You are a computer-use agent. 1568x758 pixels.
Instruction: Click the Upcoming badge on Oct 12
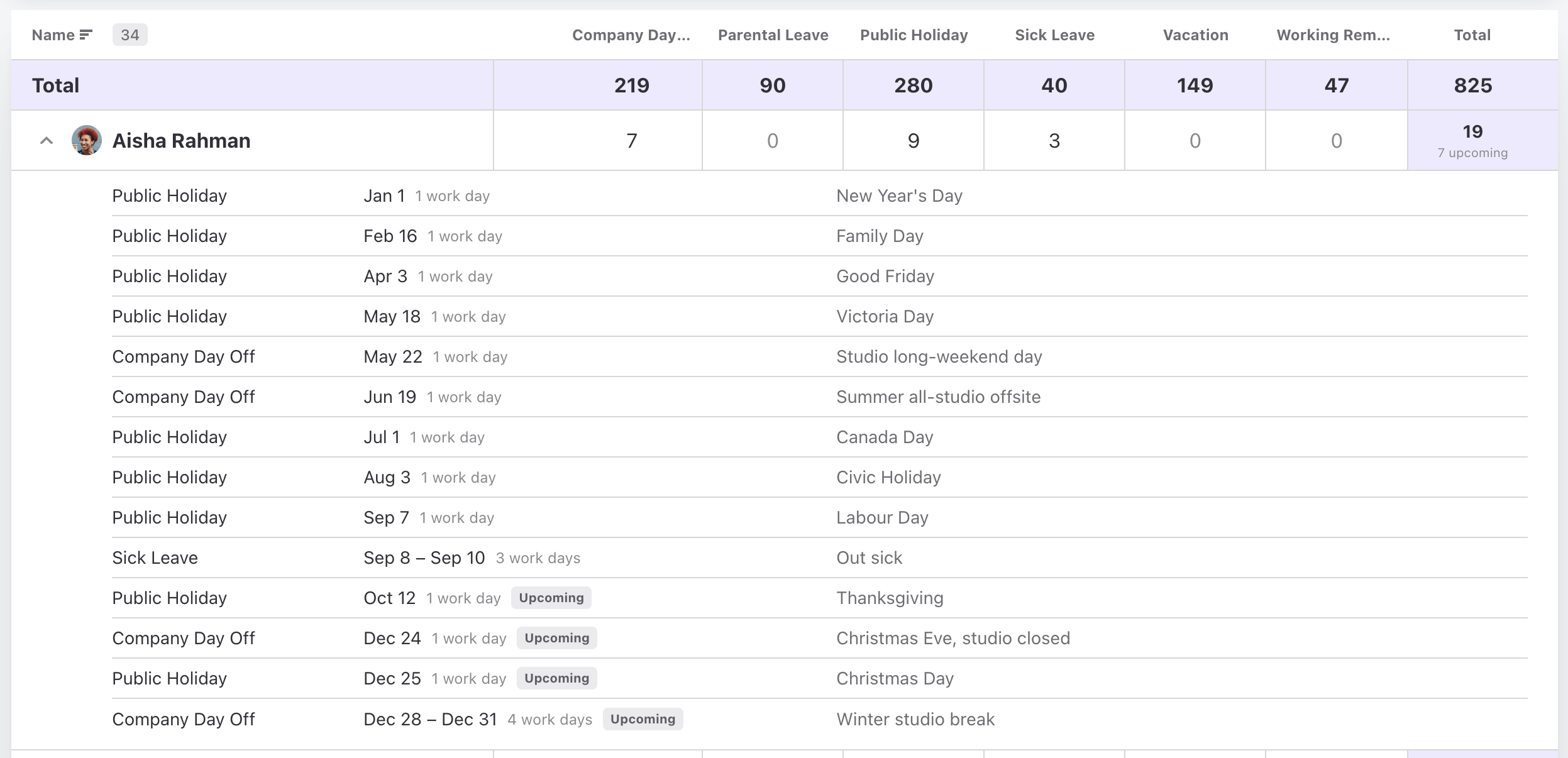tap(551, 598)
